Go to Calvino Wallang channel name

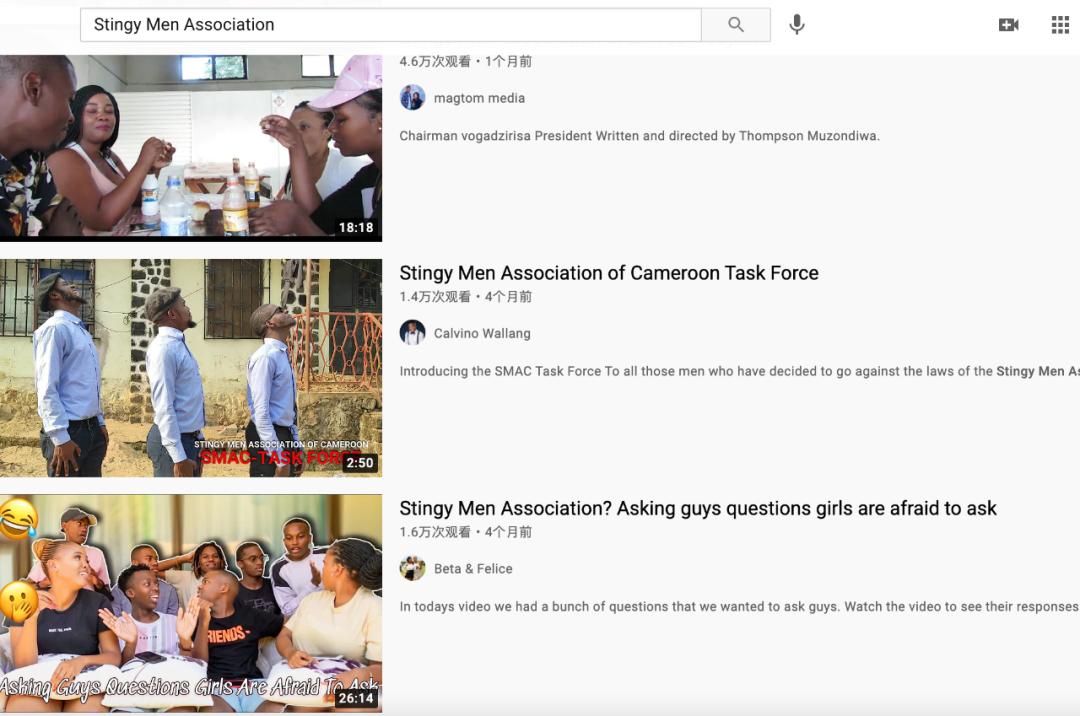click(x=482, y=333)
